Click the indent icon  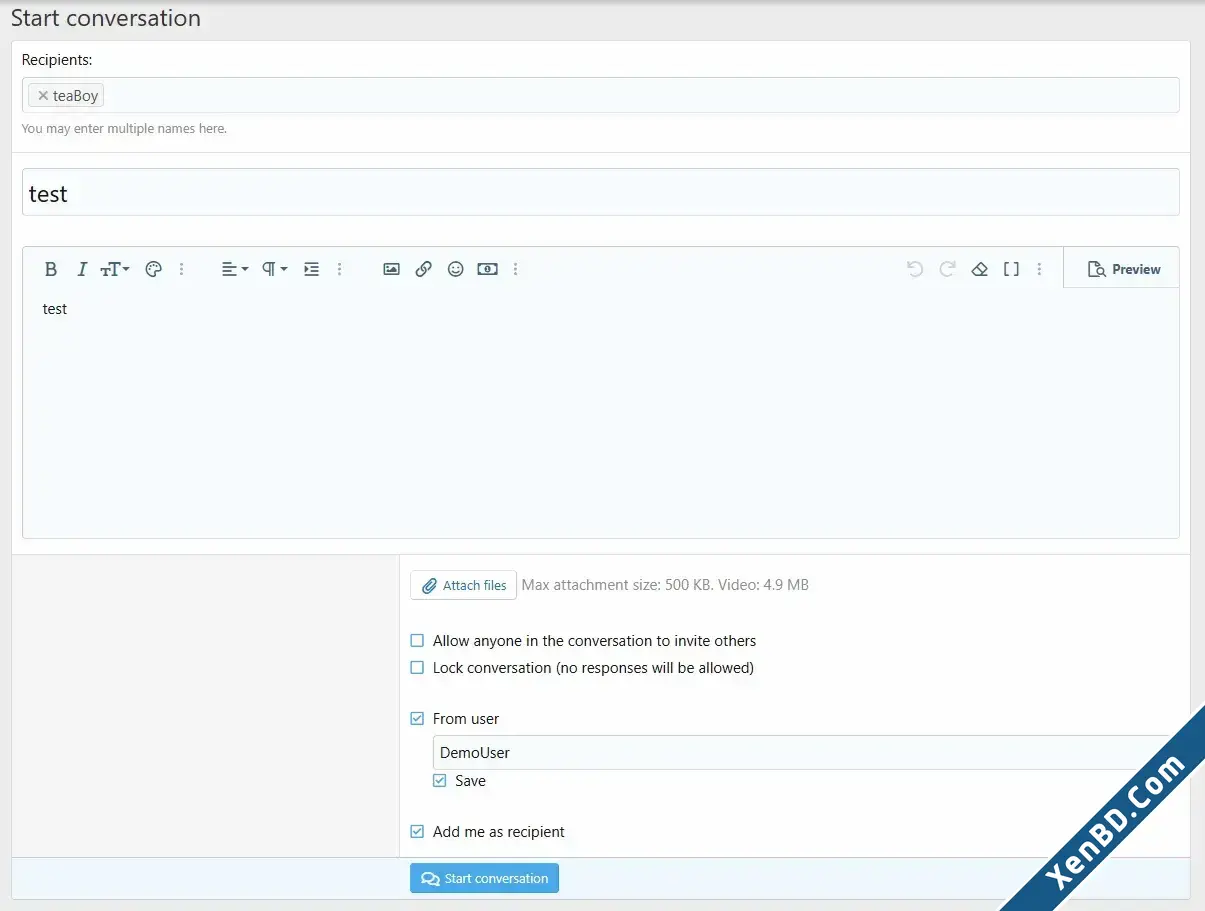tap(312, 269)
